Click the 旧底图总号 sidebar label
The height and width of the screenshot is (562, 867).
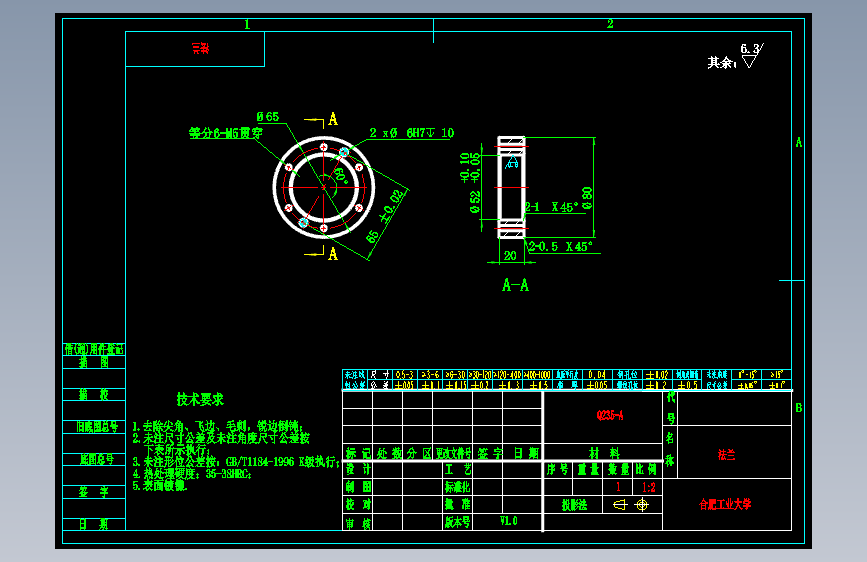(97, 426)
